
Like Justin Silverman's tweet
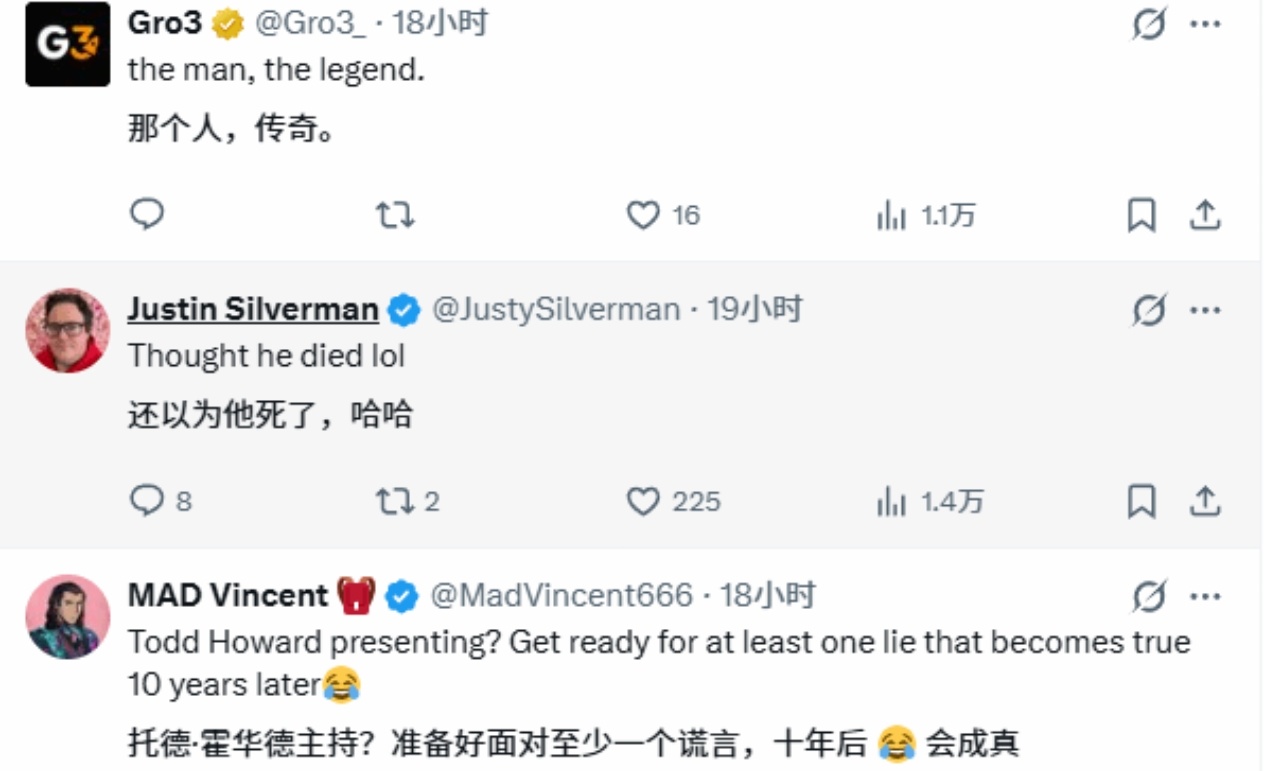pos(643,500)
